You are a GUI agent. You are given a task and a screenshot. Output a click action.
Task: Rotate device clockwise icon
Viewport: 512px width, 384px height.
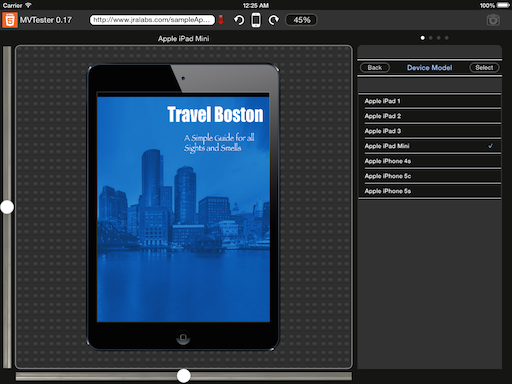tap(274, 20)
